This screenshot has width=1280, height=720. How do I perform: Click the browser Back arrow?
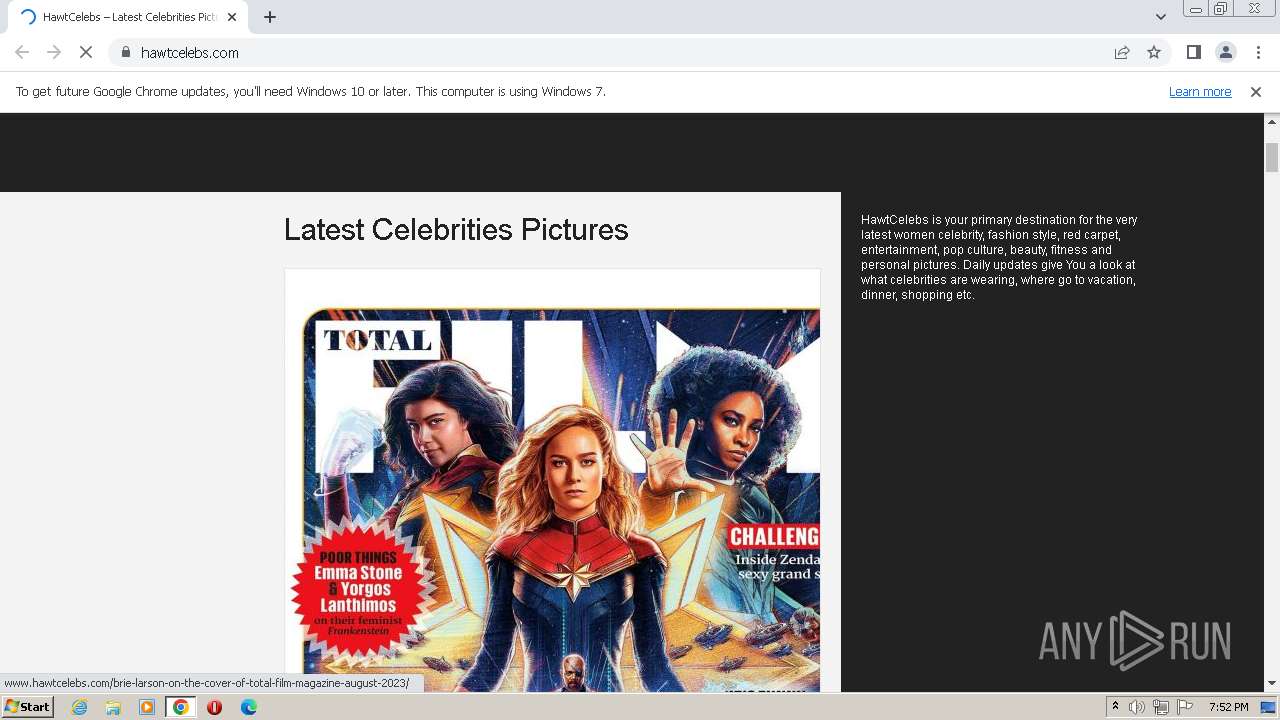[22, 52]
